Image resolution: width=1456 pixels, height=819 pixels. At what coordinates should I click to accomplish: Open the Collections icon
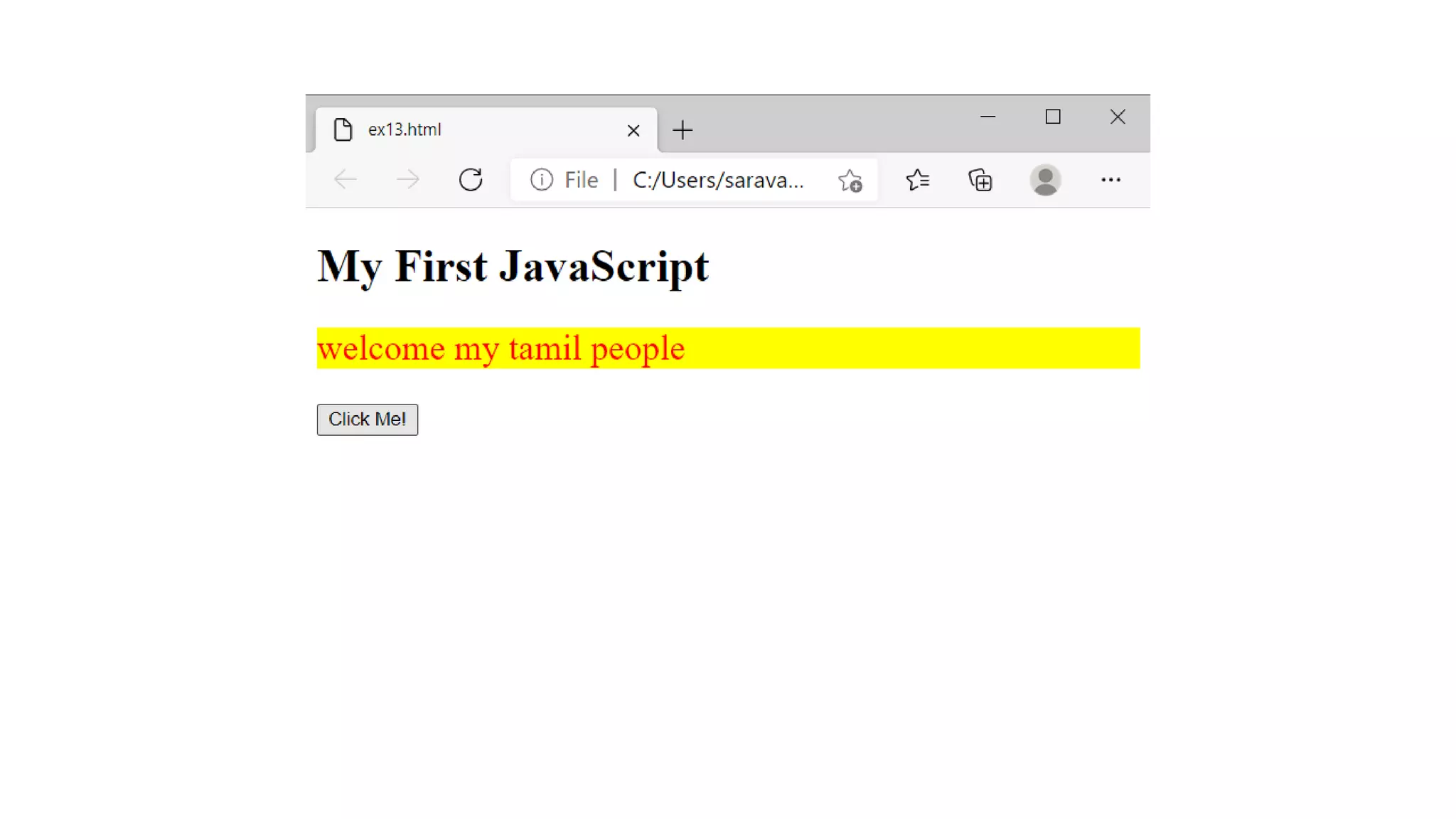click(980, 180)
